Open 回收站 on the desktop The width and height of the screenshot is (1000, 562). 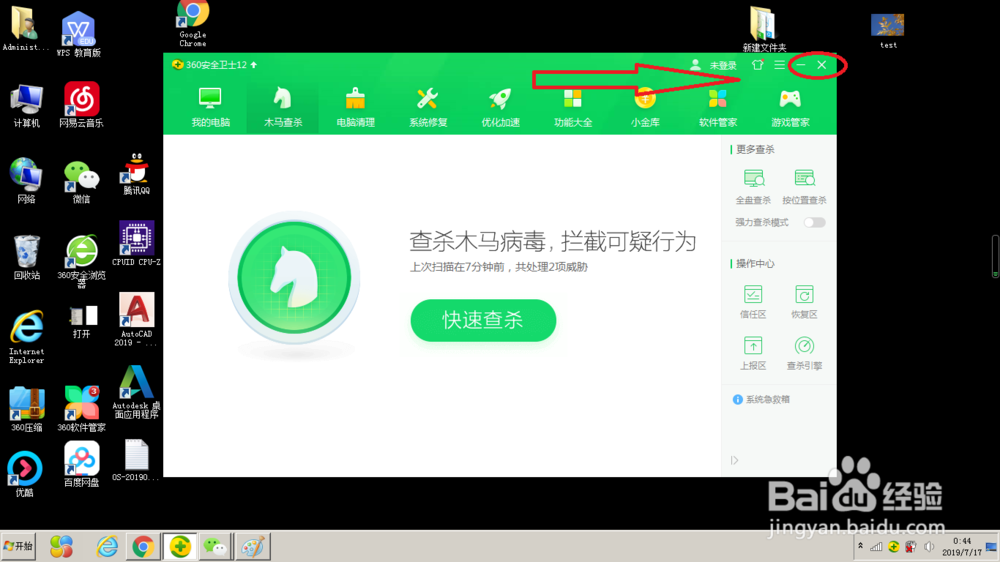click(26, 257)
